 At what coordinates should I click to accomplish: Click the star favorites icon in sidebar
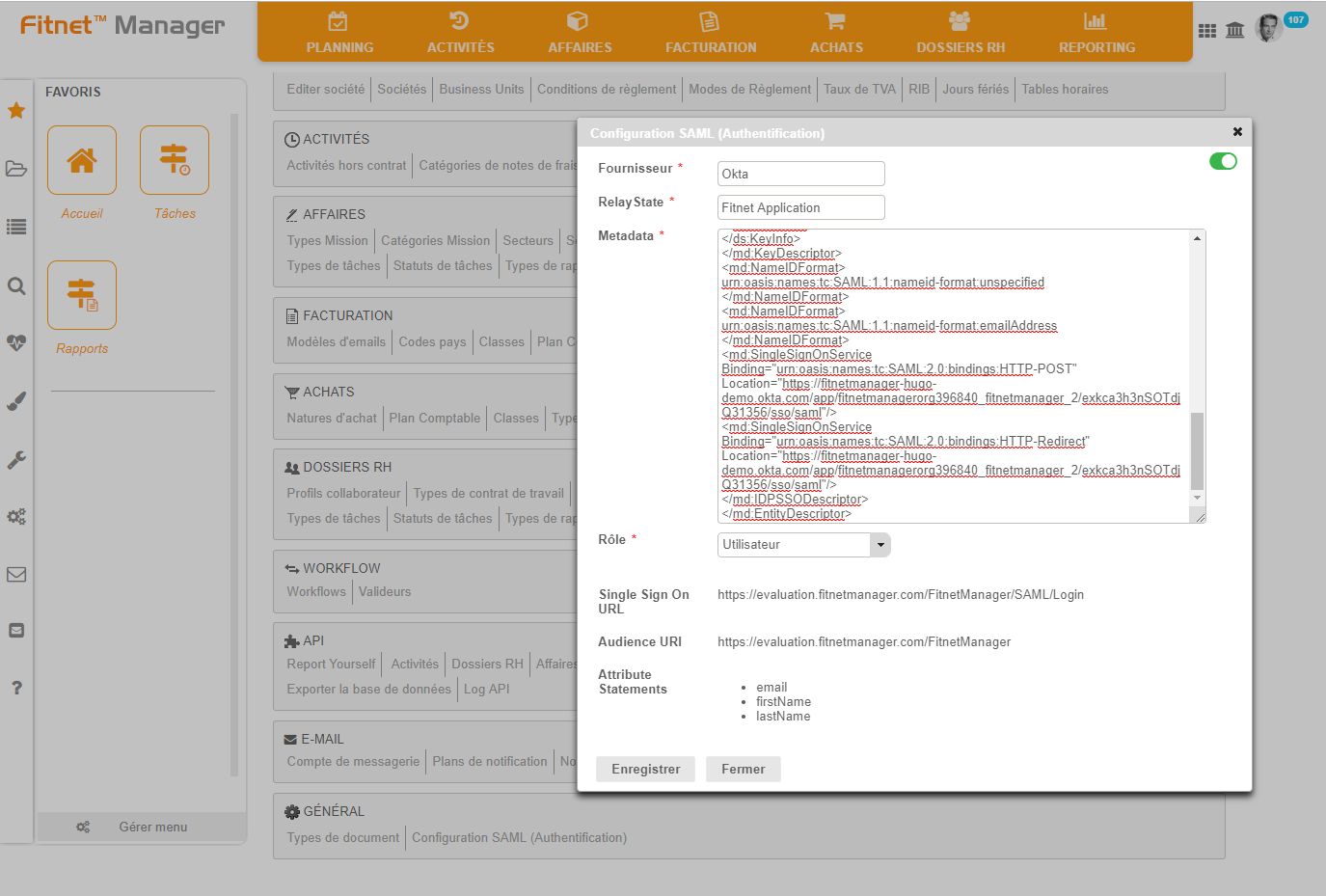[x=16, y=111]
